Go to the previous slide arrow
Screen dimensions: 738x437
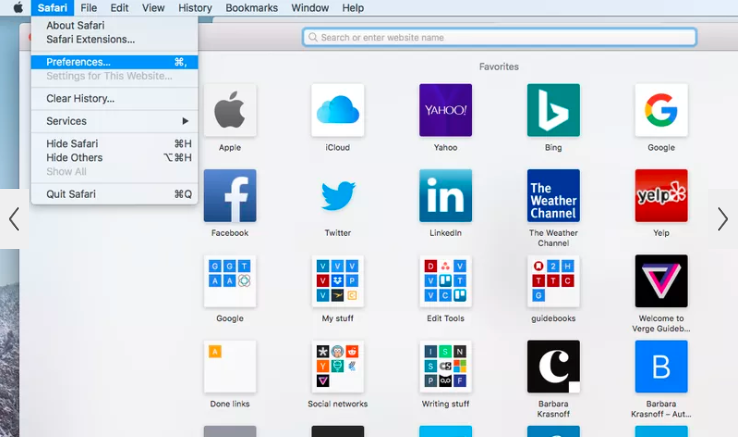(14, 219)
